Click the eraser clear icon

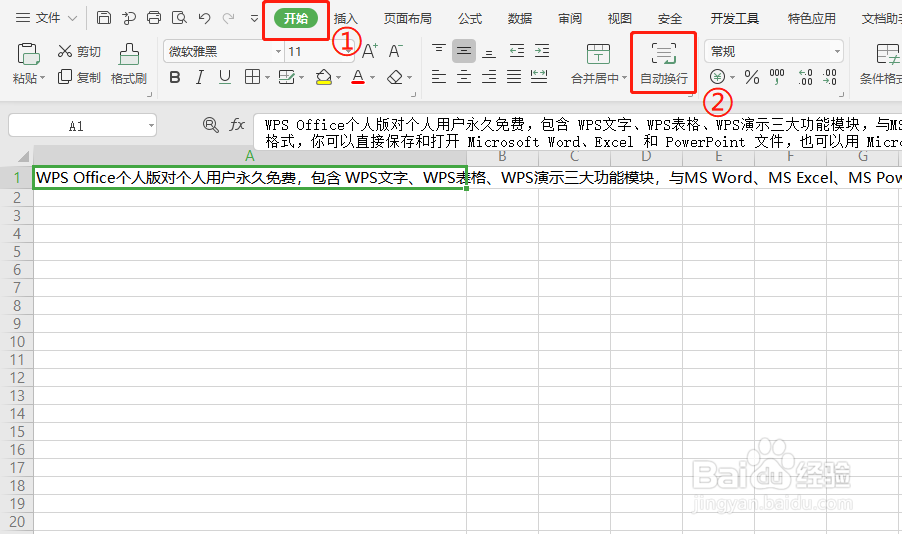[395, 77]
